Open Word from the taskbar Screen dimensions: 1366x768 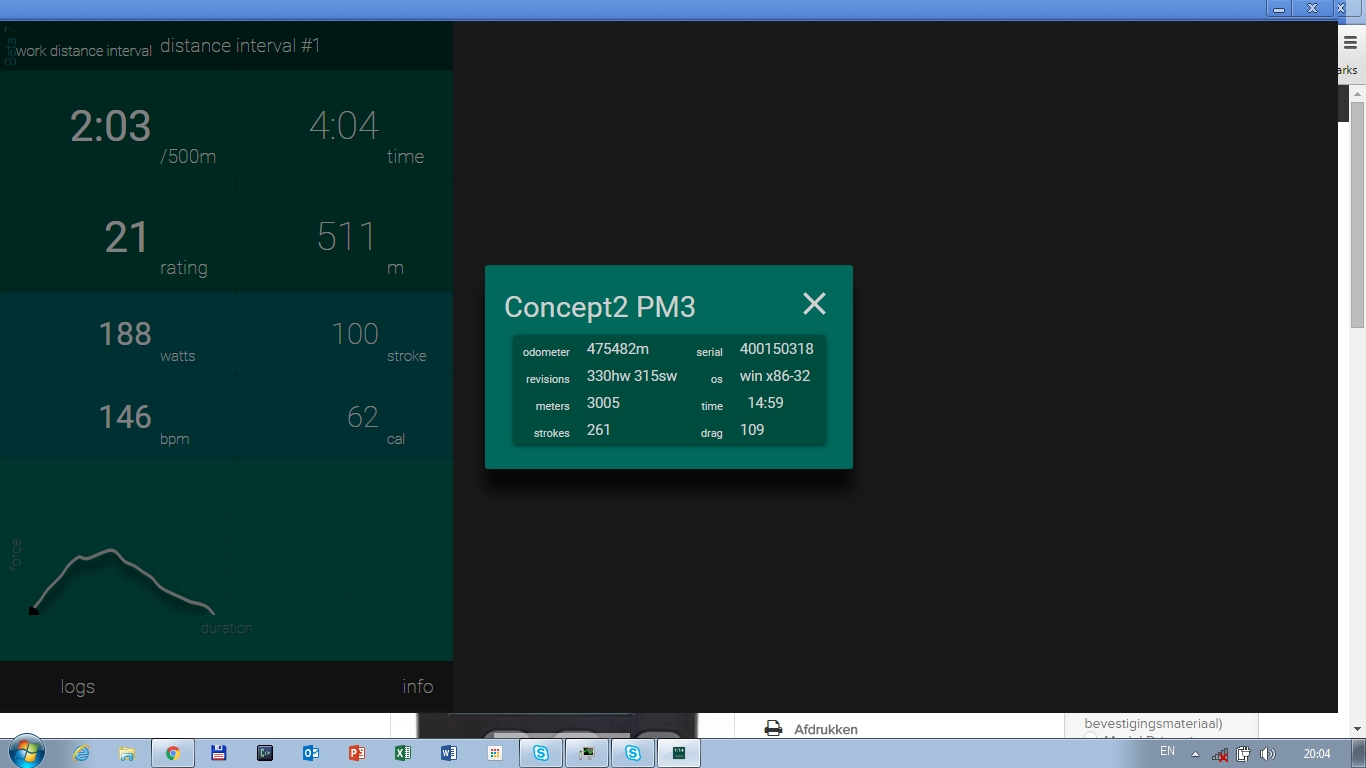point(449,753)
